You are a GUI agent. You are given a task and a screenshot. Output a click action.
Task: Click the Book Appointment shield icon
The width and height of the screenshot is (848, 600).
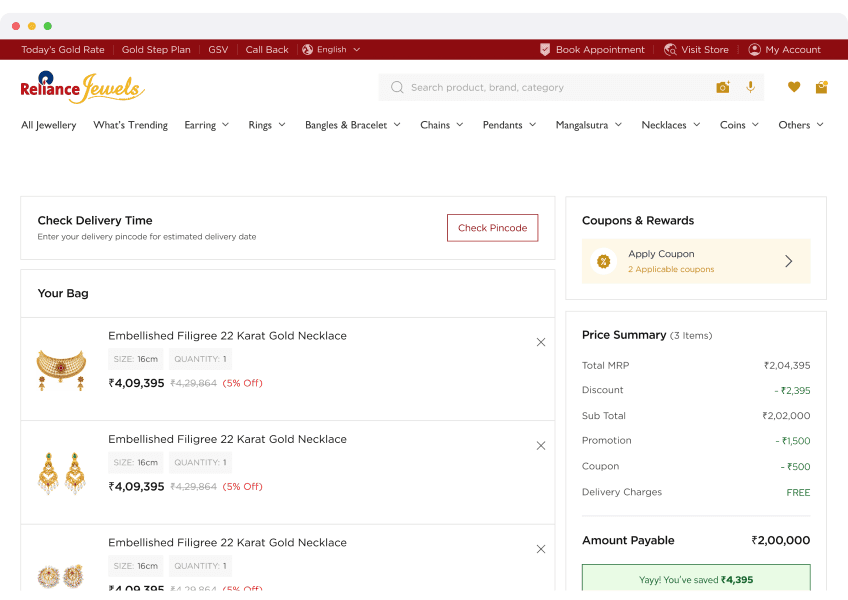tap(545, 50)
